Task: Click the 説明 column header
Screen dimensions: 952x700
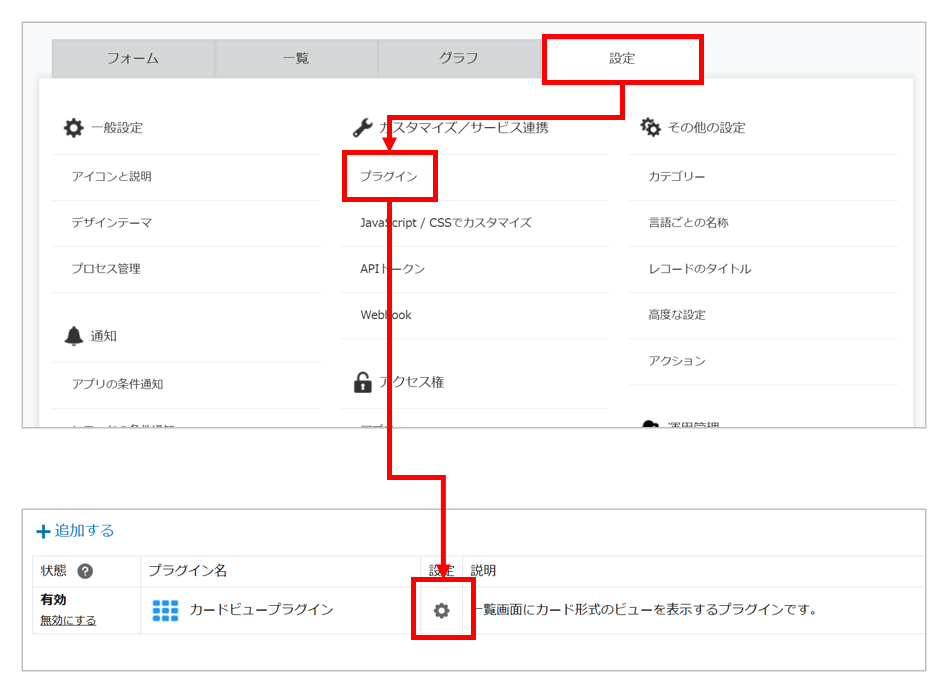Action: pos(483,571)
